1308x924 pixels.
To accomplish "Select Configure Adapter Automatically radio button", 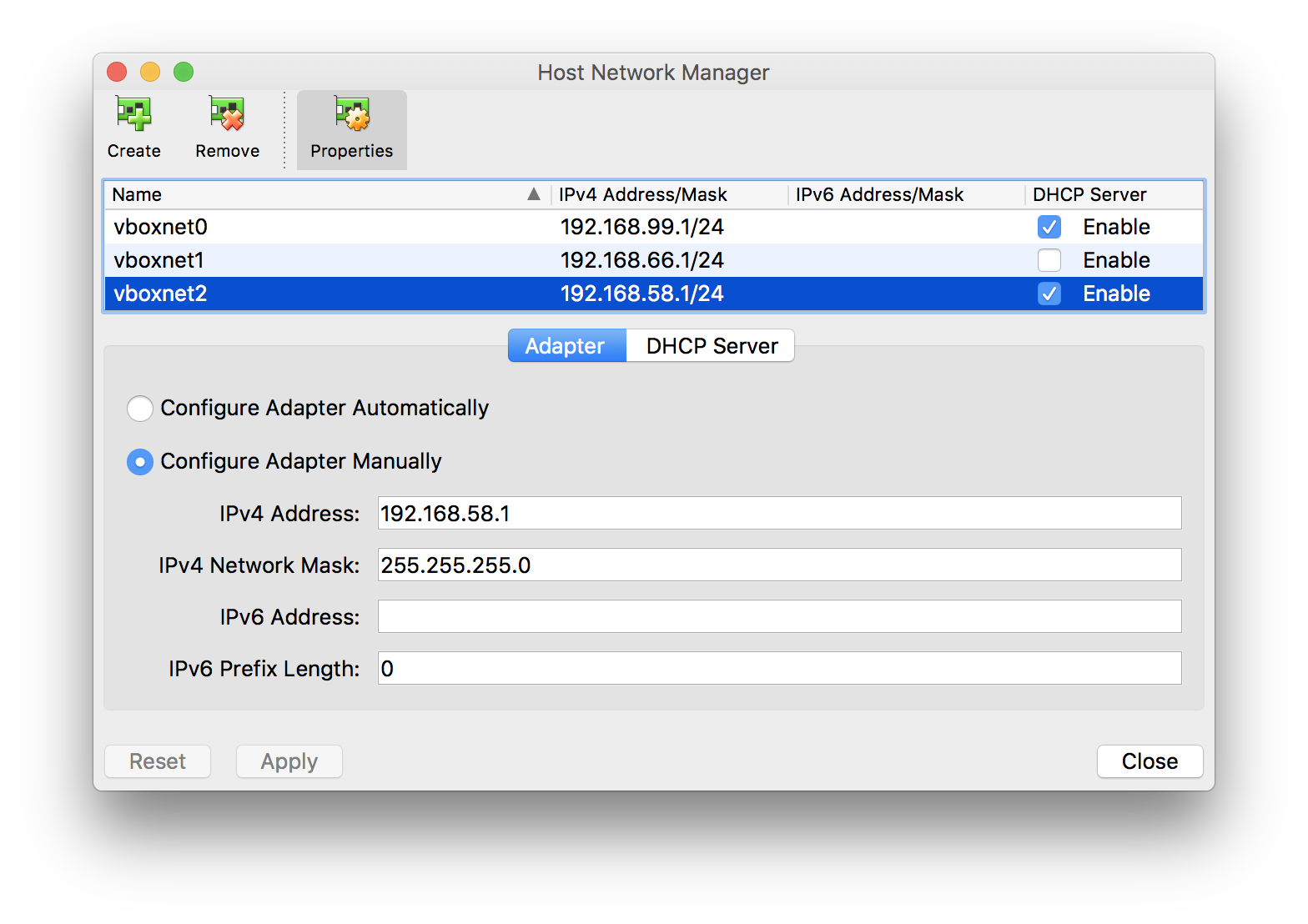I will click(x=140, y=409).
